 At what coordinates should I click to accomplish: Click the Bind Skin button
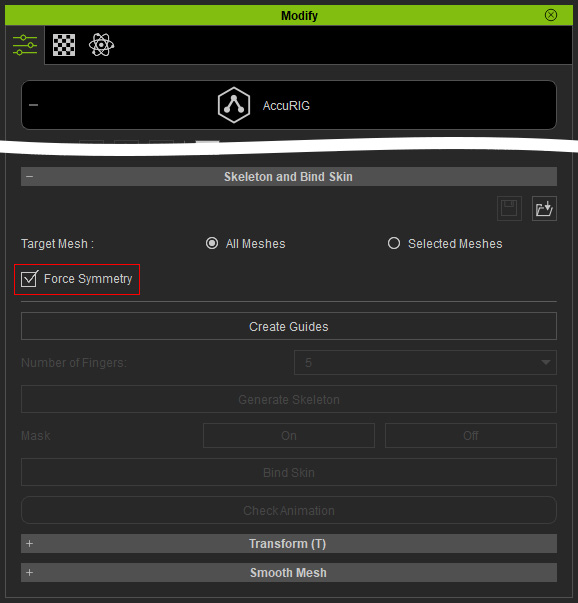289,472
